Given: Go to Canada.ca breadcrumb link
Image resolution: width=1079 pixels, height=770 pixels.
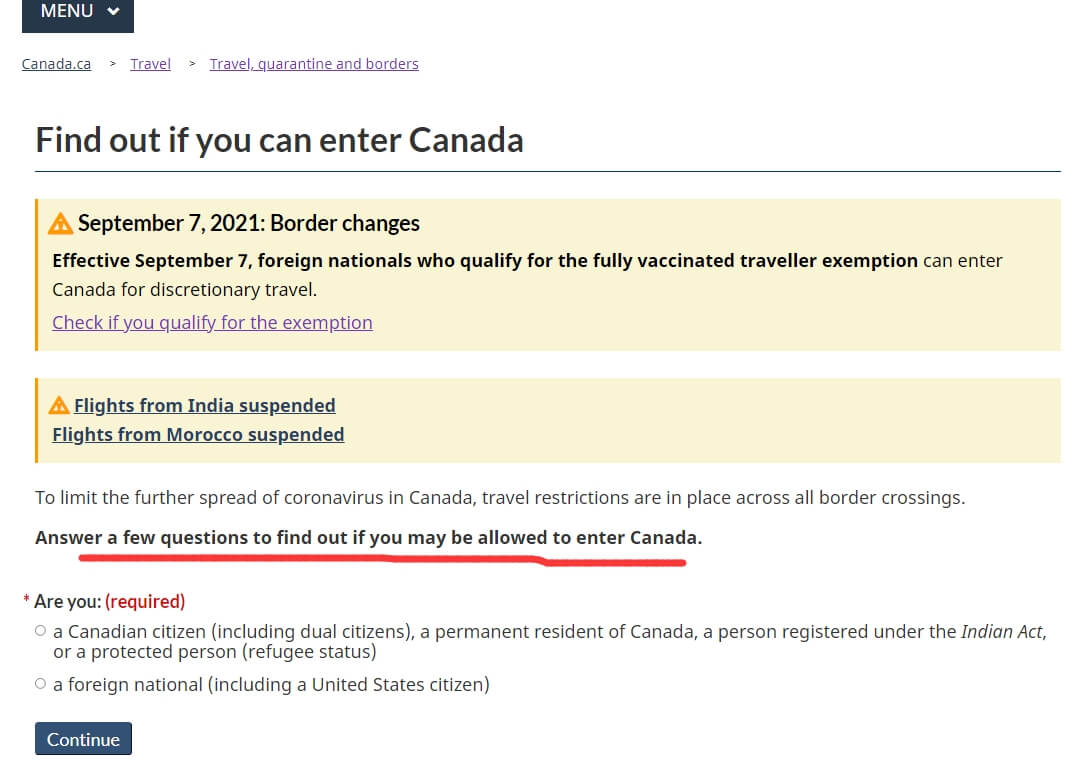Looking at the screenshot, I should pyautogui.click(x=56, y=64).
